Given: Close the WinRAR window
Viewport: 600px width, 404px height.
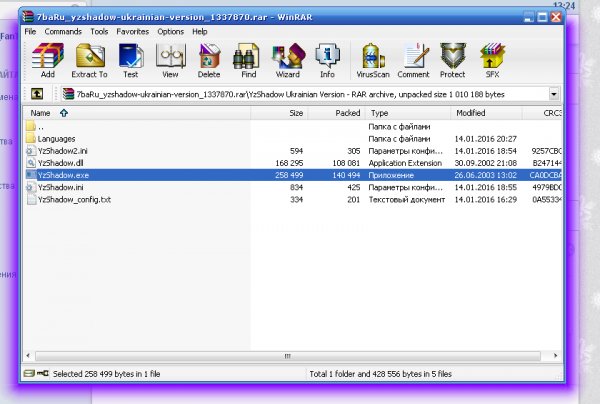Looking at the screenshot, I should pyautogui.click(x=556, y=17).
